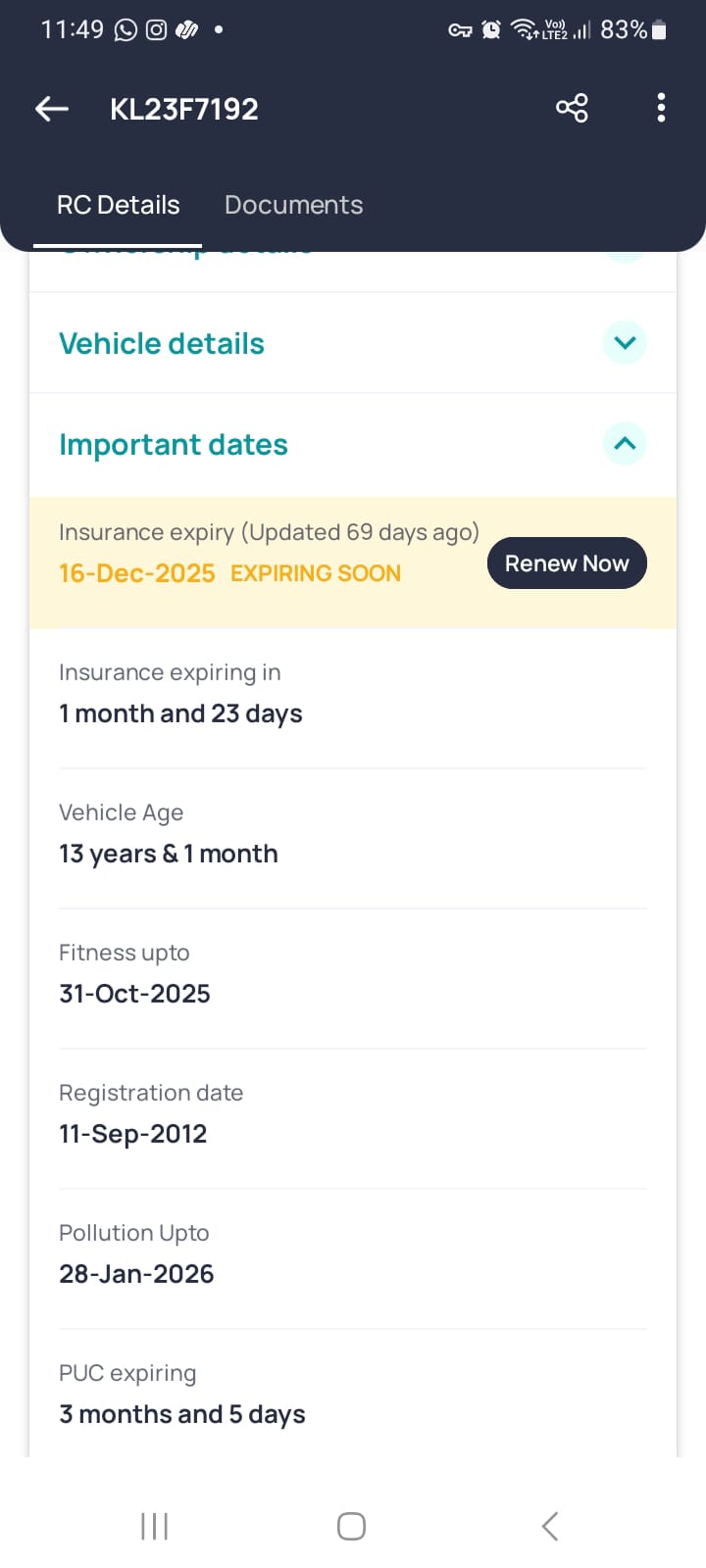Screen dimensions: 706x1568
Task: Switch to the Documents tab
Action: pyautogui.click(x=293, y=205)
